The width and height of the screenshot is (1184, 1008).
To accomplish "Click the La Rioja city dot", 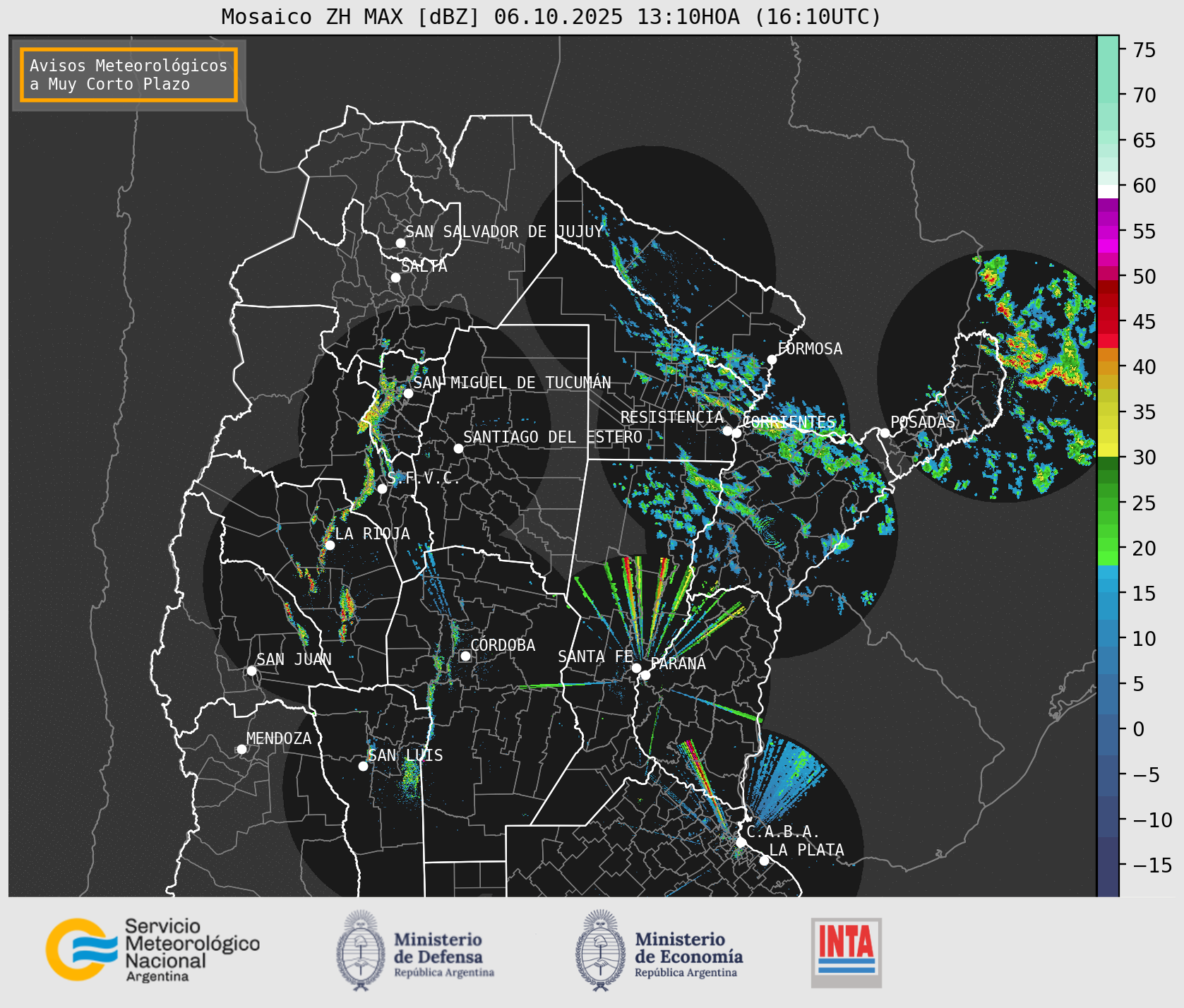I will tap(330, 545).
